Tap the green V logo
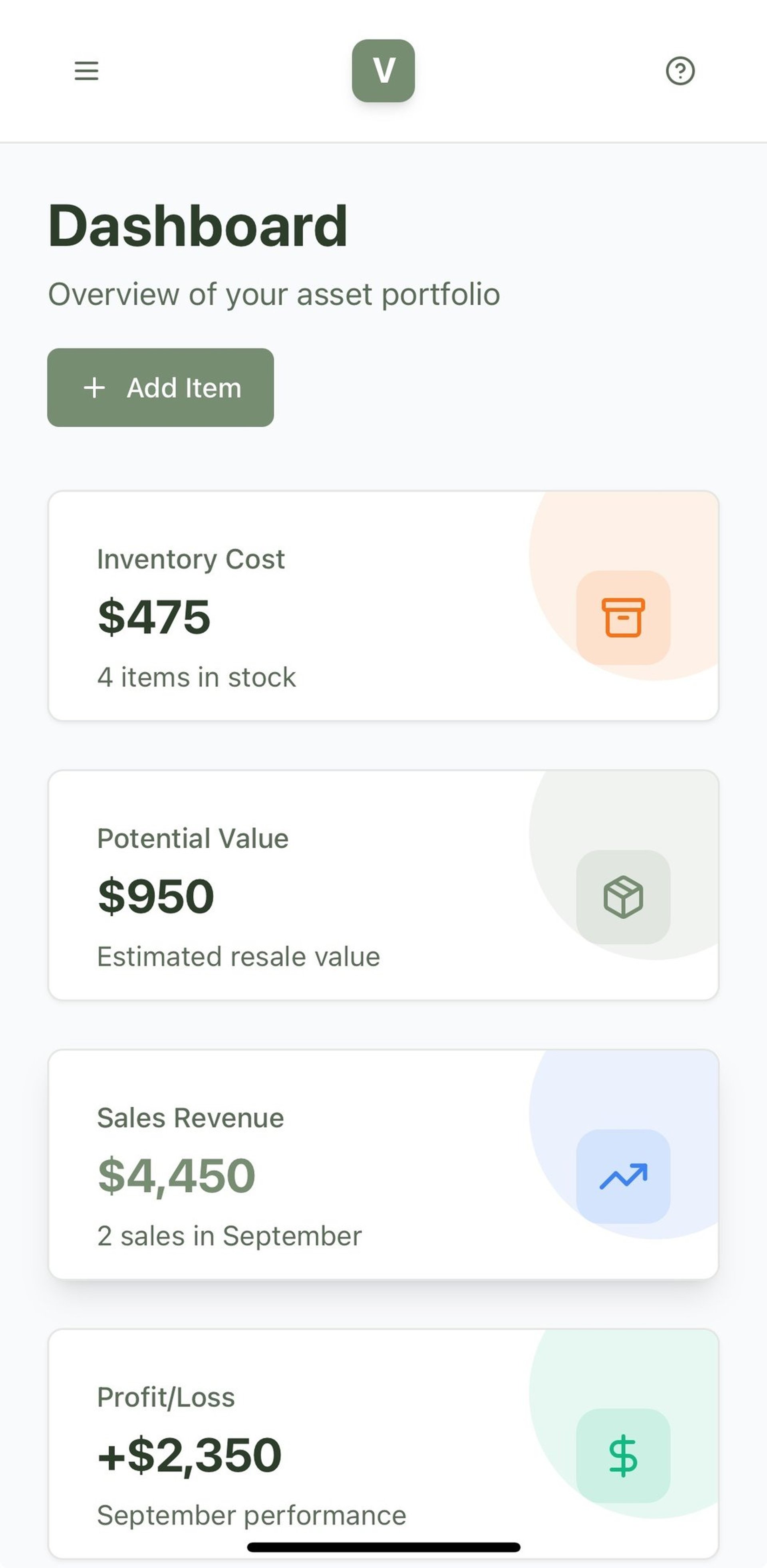The height and width of the screenshot is (1568, 767). pyautogui.click(x=383, y=71)
